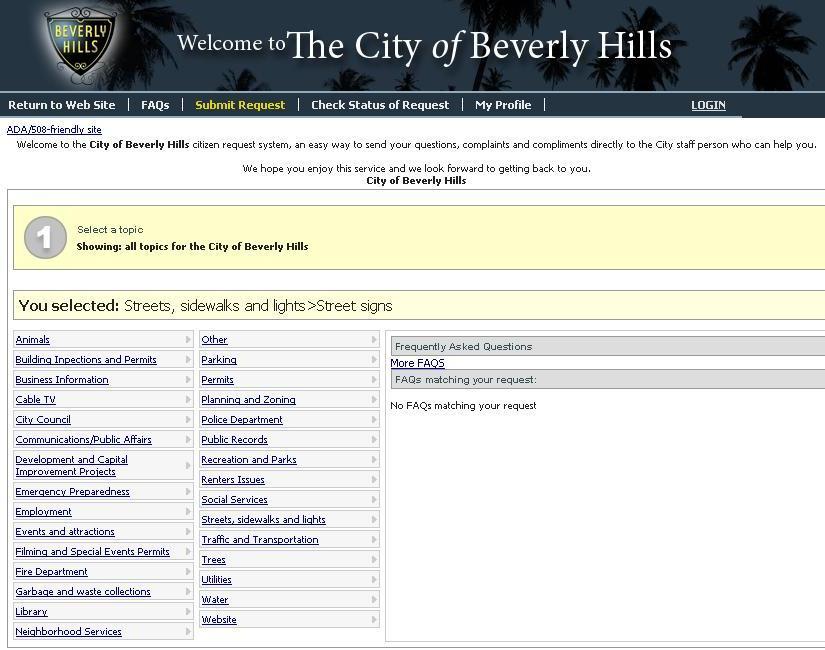Click Return to Web Site

point(62,105)
